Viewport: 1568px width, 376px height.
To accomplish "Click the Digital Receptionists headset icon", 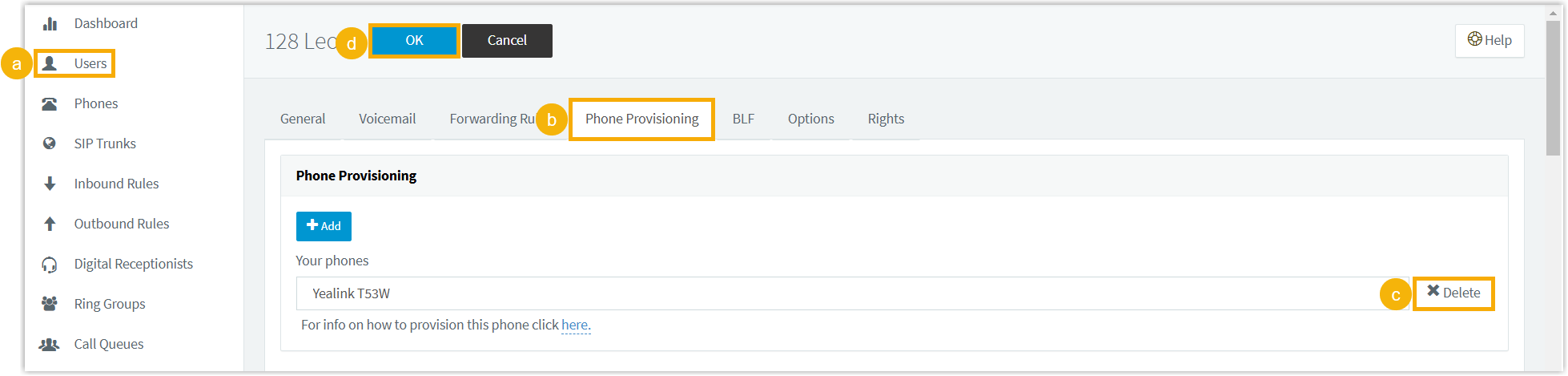I will pyautogui.click(x=50, y=265).
